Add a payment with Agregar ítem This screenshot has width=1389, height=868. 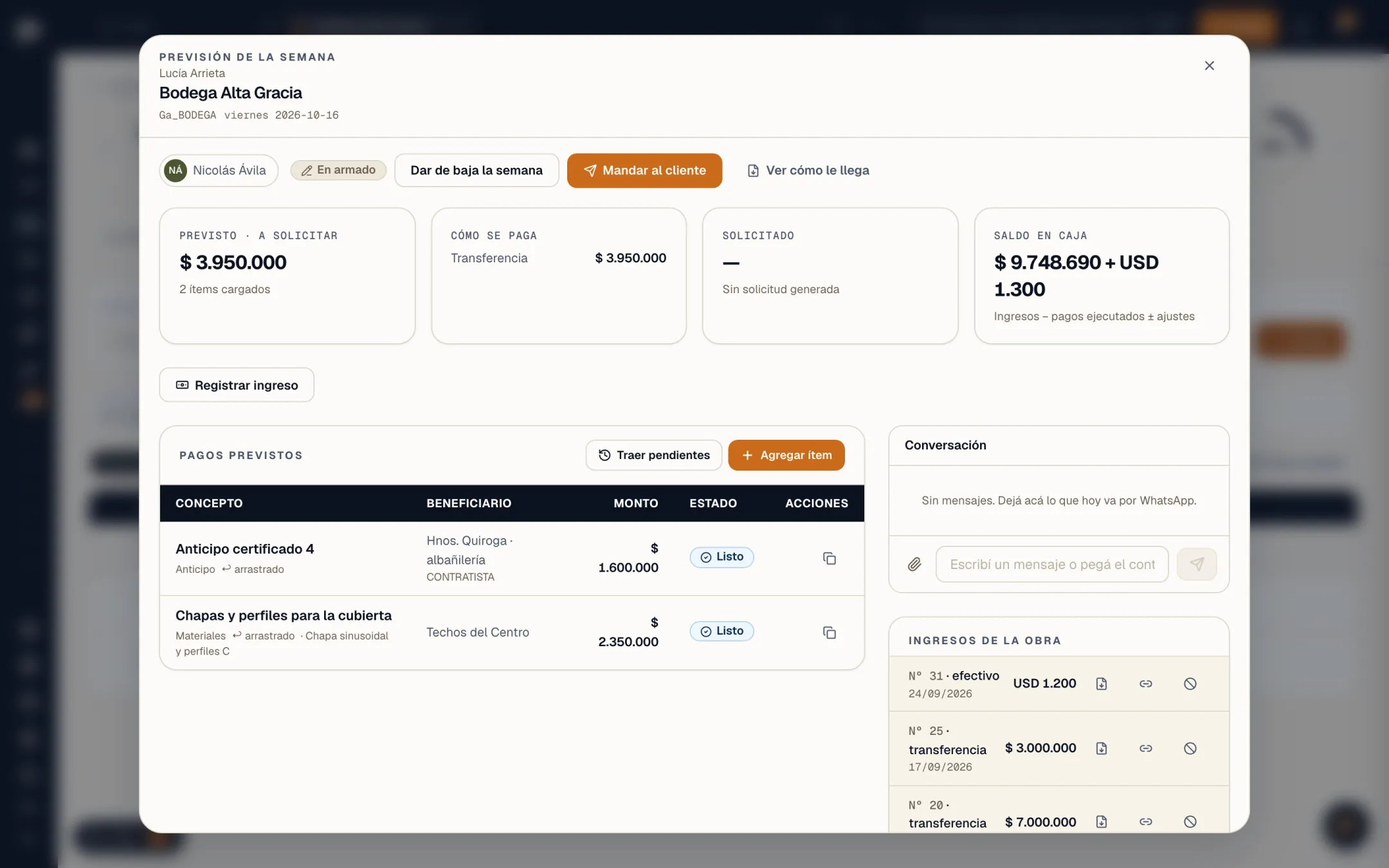point(786,455)
